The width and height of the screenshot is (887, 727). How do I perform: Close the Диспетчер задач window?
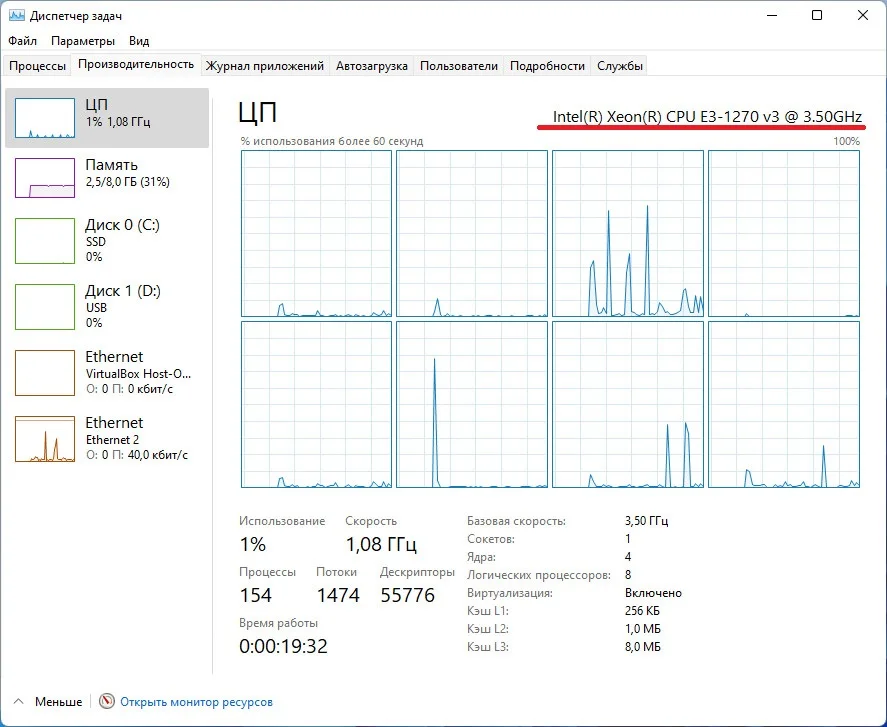[863, 15]
